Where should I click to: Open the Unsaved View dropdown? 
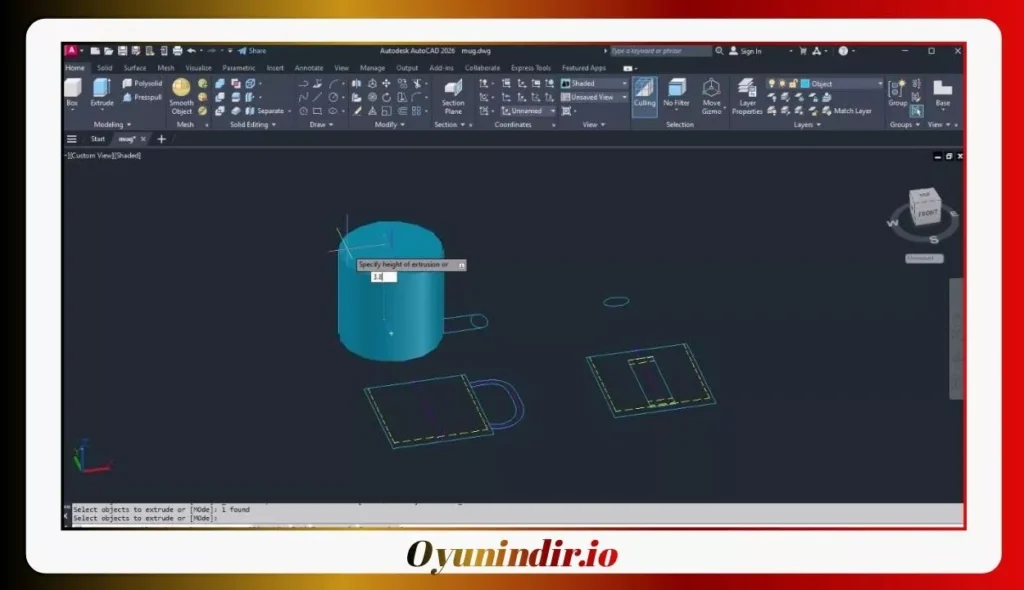tap(594, 97)
